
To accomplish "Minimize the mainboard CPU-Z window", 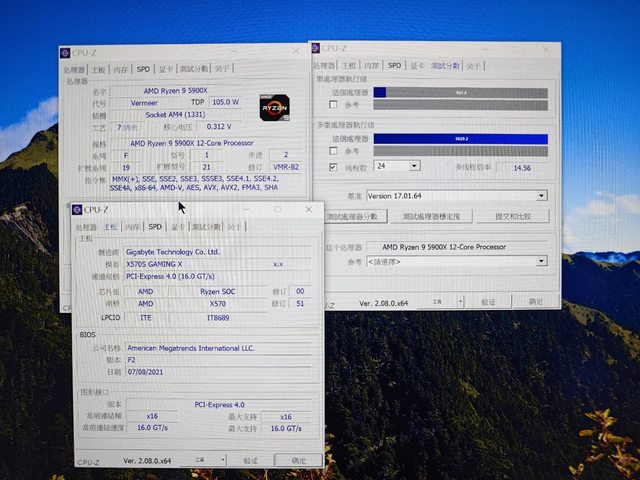I will (249, 210).
